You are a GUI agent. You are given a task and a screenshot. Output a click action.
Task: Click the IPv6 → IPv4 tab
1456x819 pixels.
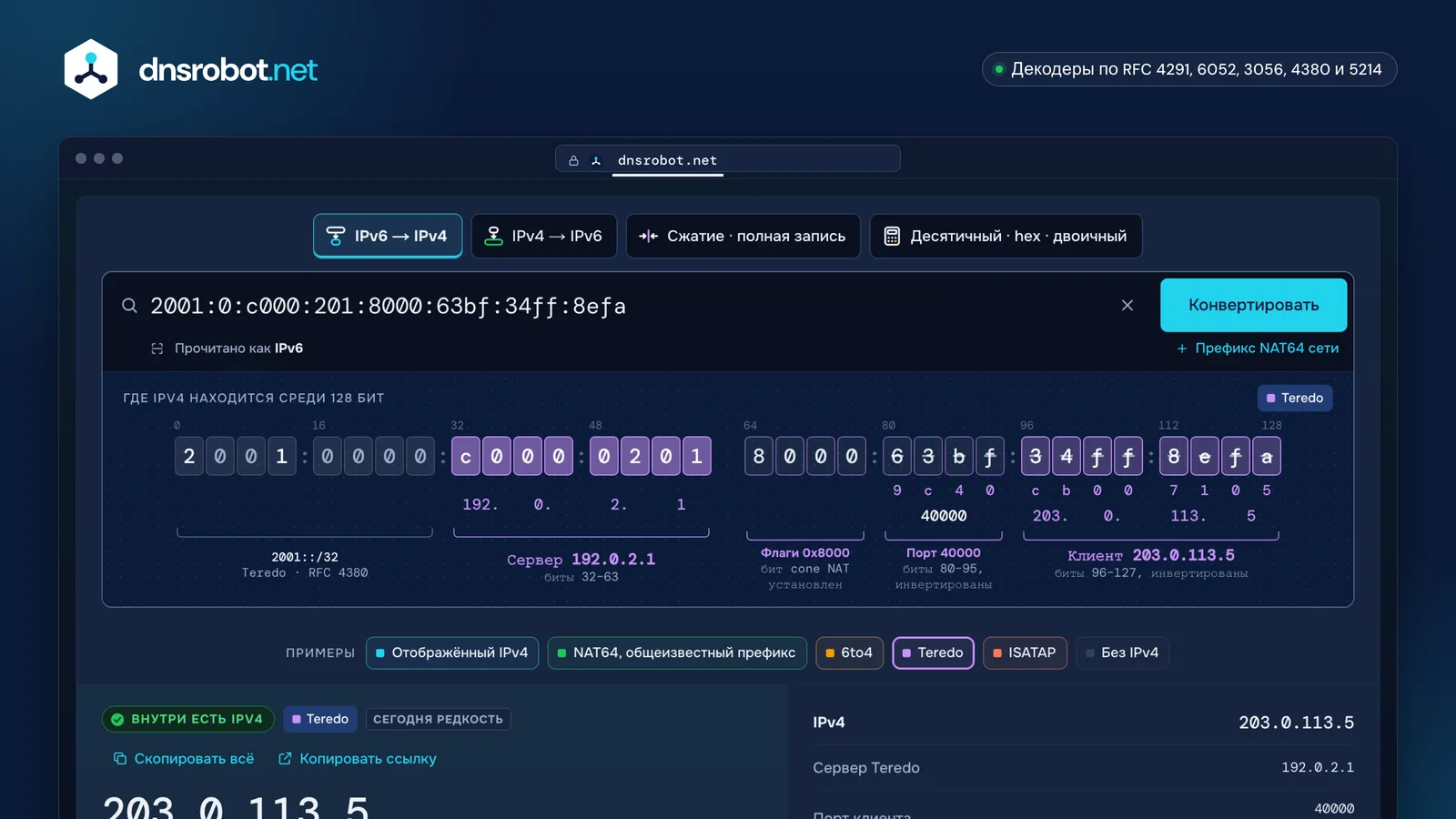point(388,236)
